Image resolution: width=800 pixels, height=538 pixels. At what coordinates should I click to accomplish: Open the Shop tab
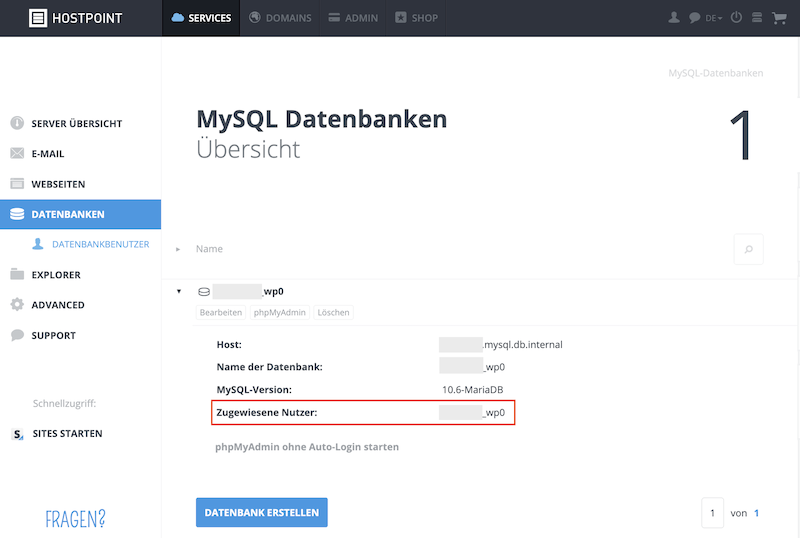416,18
